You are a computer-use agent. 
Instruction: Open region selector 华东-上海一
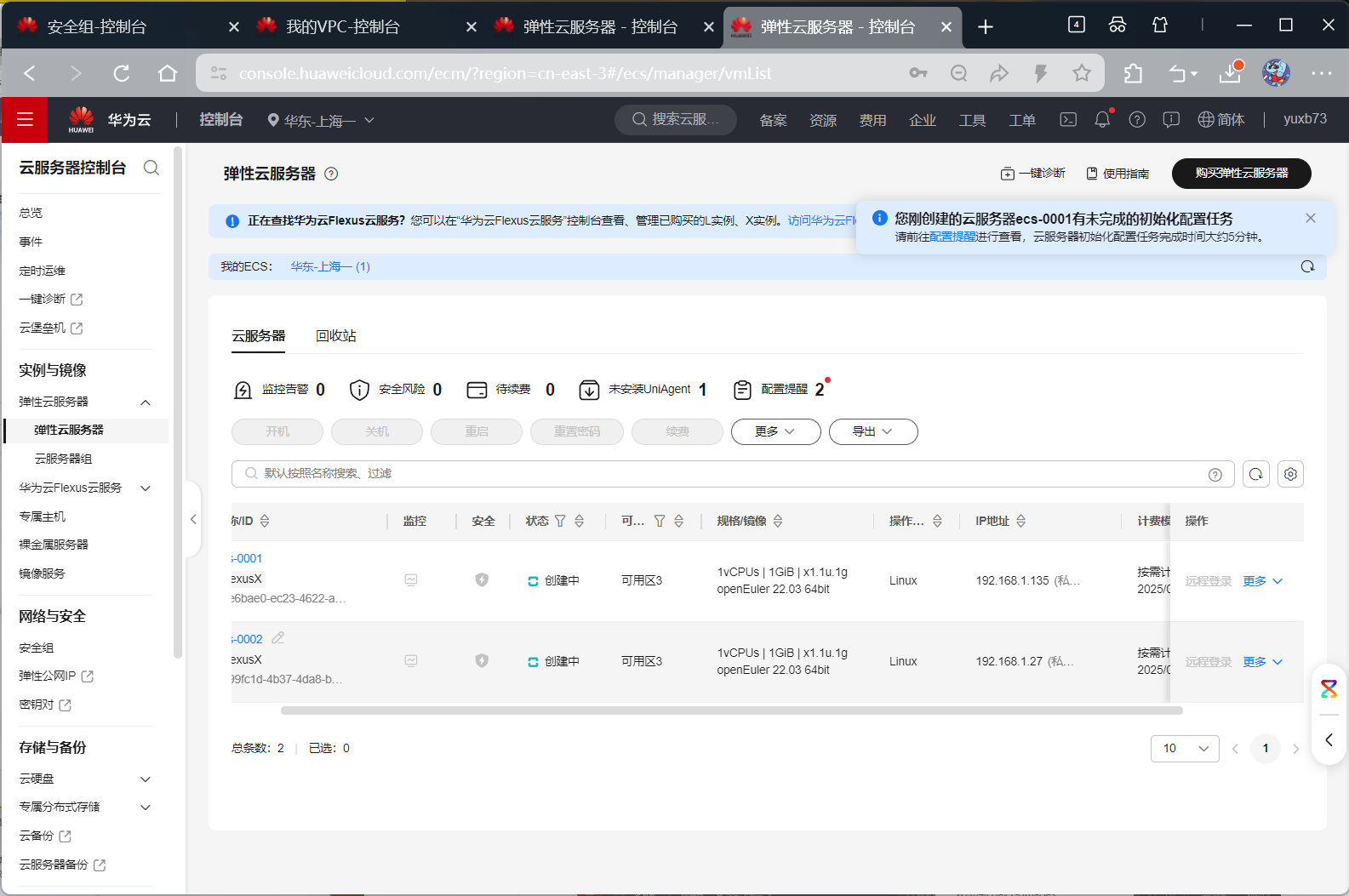click(321, 120)
